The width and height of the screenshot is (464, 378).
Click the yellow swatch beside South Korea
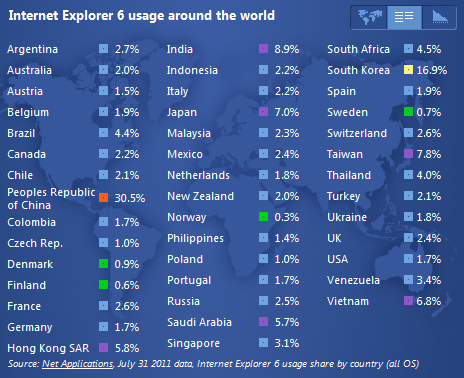point(408,70)
